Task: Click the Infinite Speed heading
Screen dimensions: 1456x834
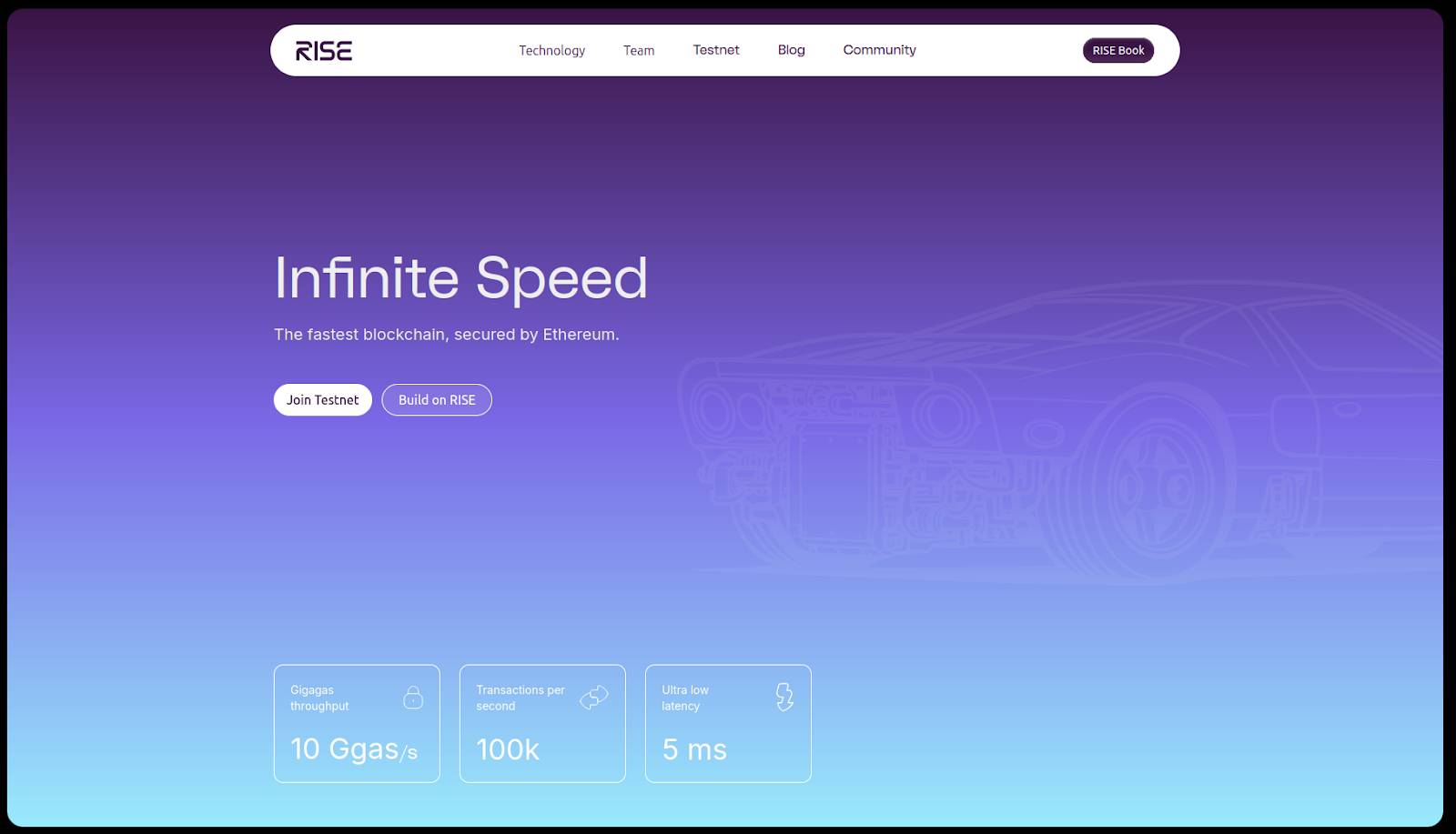Action: (x=461, y=278)
